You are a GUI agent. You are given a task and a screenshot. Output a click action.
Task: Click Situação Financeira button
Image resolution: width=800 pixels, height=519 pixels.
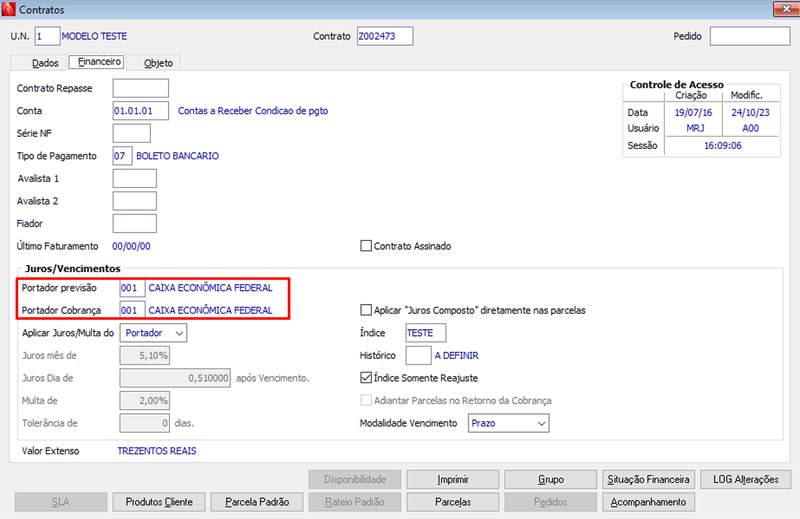pos(648,479)
